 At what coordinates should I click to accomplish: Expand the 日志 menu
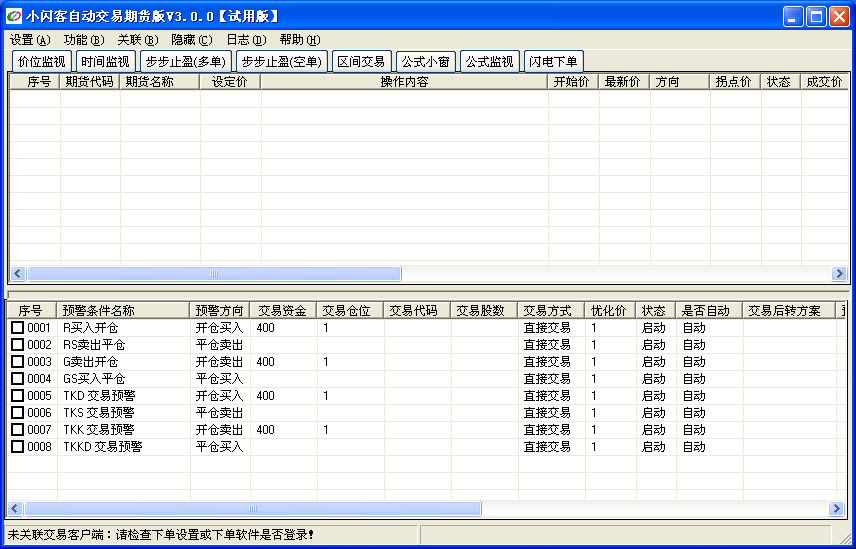246,40
